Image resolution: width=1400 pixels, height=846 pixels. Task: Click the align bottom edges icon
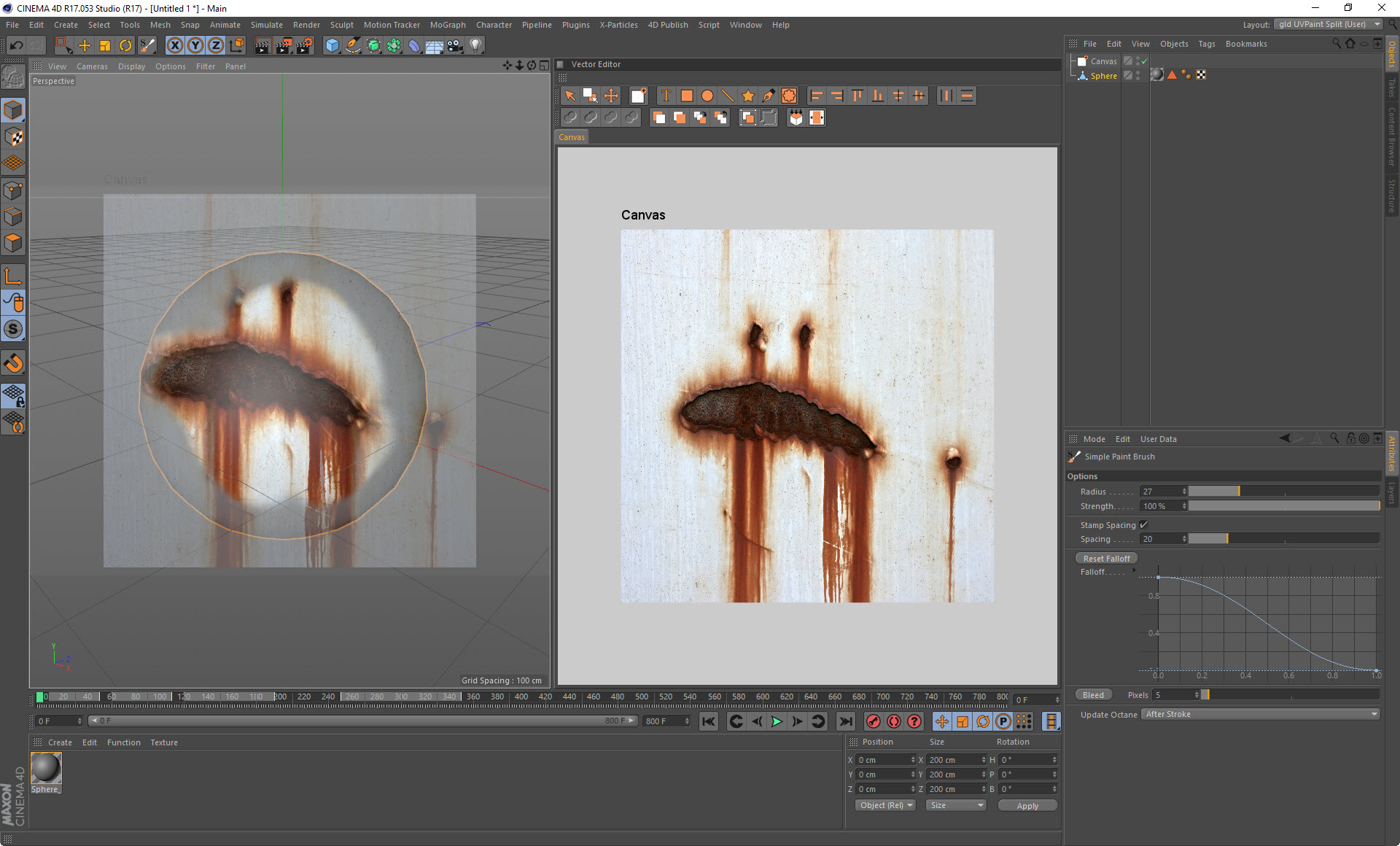[878, 96]
